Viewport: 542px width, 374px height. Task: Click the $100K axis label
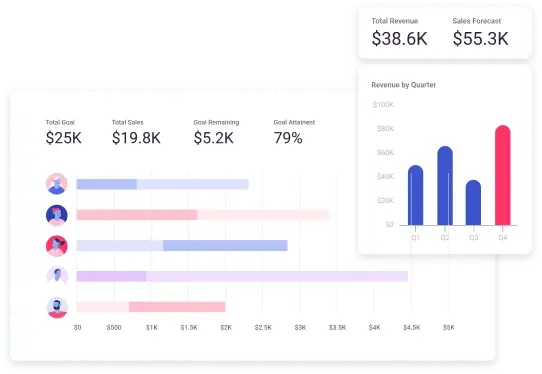coord(383,105)
